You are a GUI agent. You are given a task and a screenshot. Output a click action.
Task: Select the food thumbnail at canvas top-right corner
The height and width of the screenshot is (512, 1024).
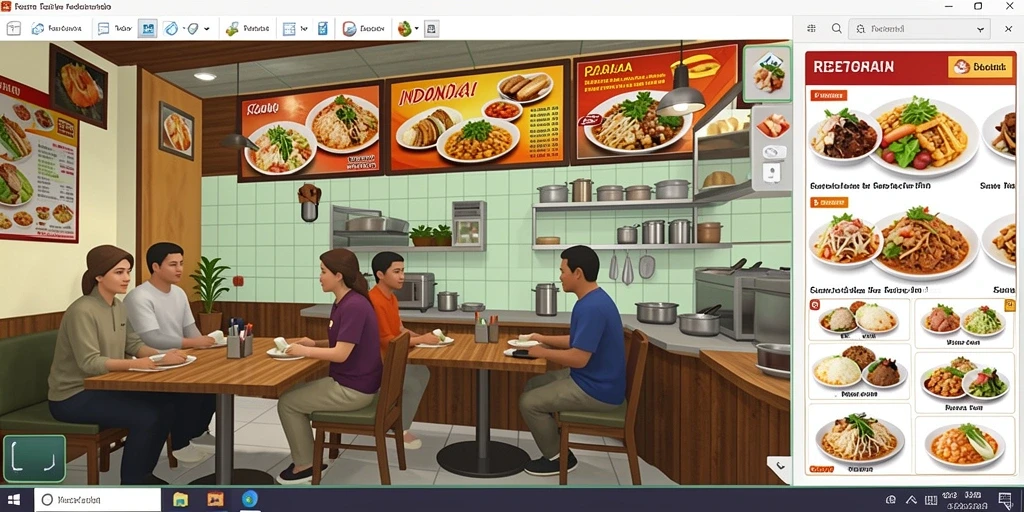coord(768,74)
